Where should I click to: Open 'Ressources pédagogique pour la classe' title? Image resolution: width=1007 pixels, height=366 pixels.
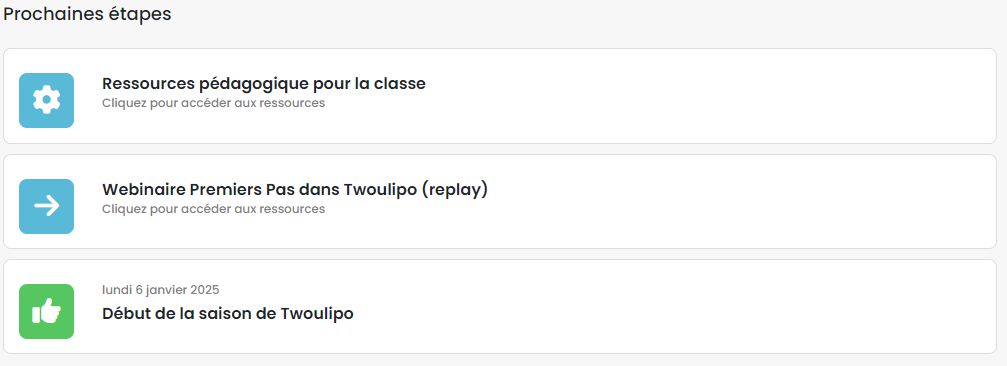[263, 84]
